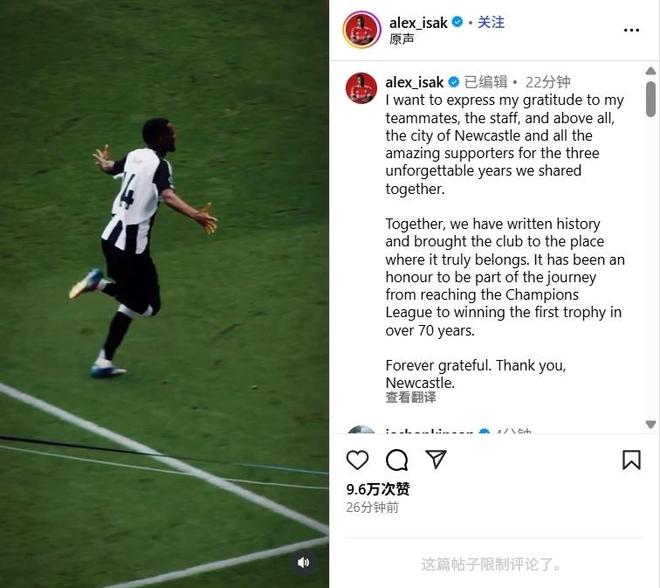Click the verified badge in header
Screen dimensions: 660x588
click(457, 22)
